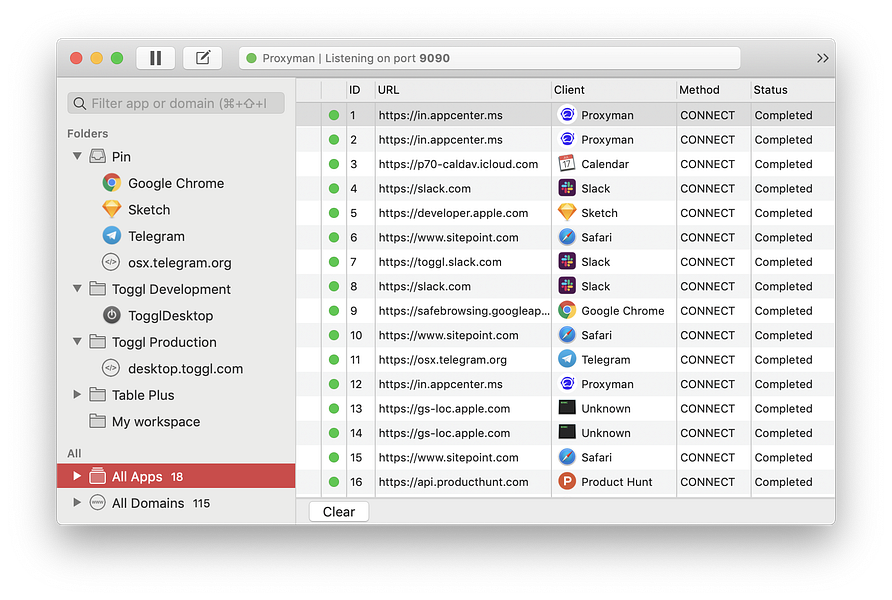892x600 pixels.
Task: Select the https://safebrowsing.googleap... URL
Action: pos(464,311)
